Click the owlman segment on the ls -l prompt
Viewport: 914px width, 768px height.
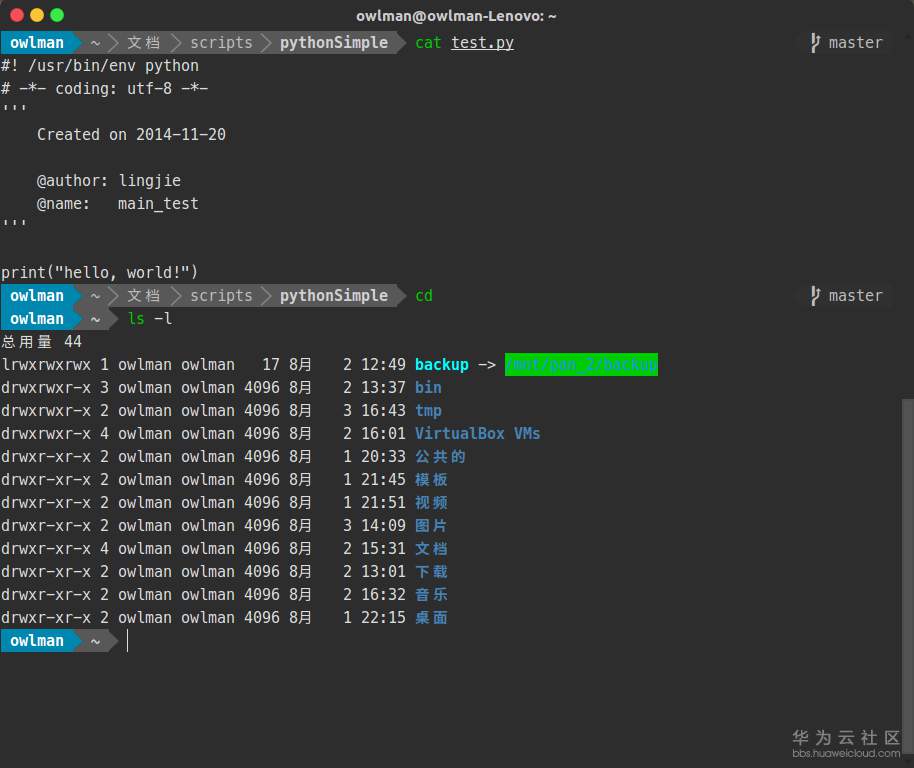click(x=37, y=319)
